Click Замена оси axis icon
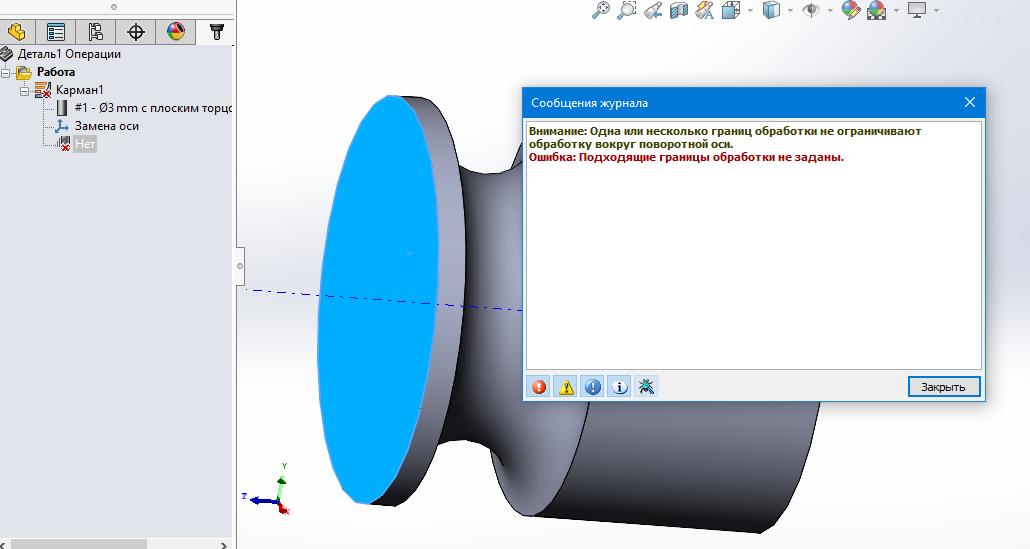Viewport: 1030px width, 549px height. tap(62, 125)
